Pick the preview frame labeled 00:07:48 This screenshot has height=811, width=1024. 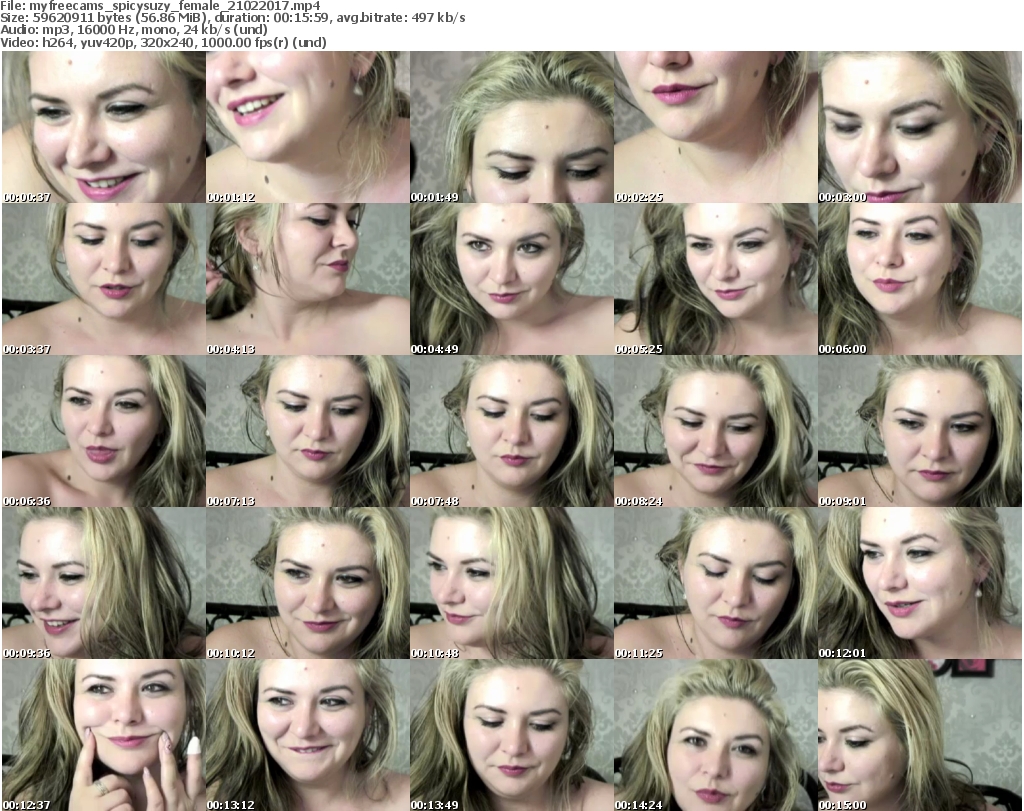click(x=512, y=431)
